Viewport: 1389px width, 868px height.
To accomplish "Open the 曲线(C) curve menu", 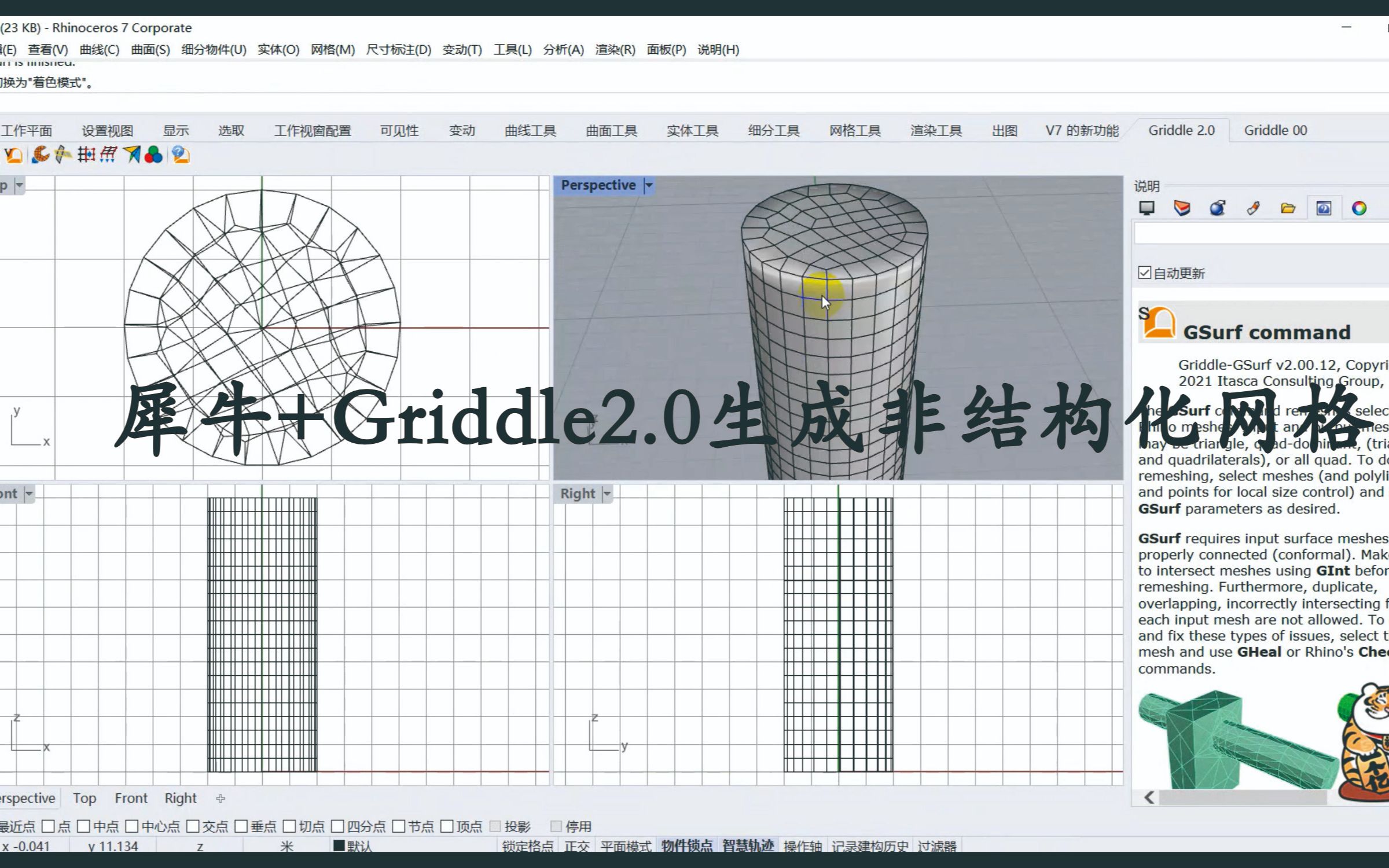I will tap(100, 50).
